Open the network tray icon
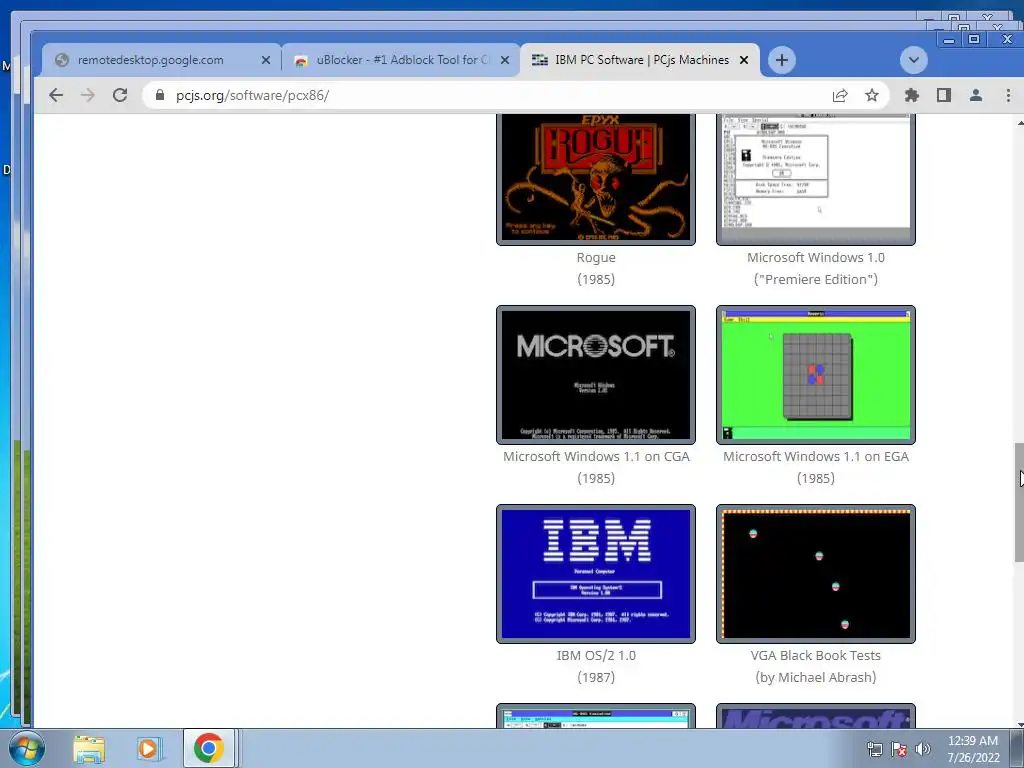Image resolution: width=1024 pixels, height=768 pixels. click(x=874, y=749)
